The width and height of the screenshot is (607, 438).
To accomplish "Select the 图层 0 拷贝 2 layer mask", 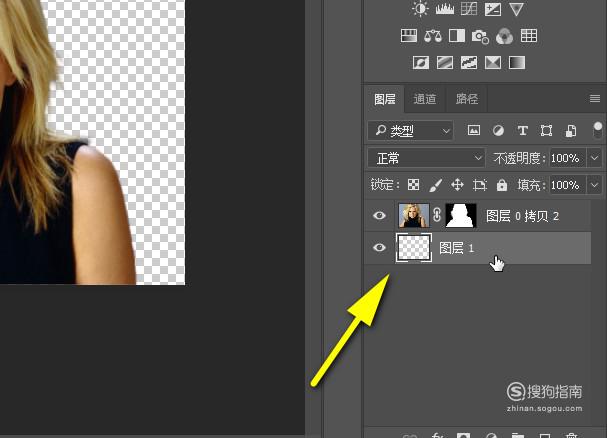I will (x=461, y=215).
